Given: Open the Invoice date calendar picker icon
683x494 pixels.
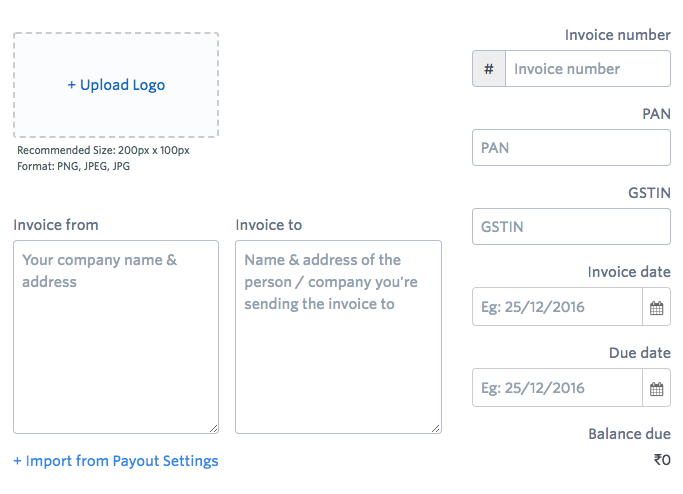Looking at the screenshot, I should coord(656,308).
